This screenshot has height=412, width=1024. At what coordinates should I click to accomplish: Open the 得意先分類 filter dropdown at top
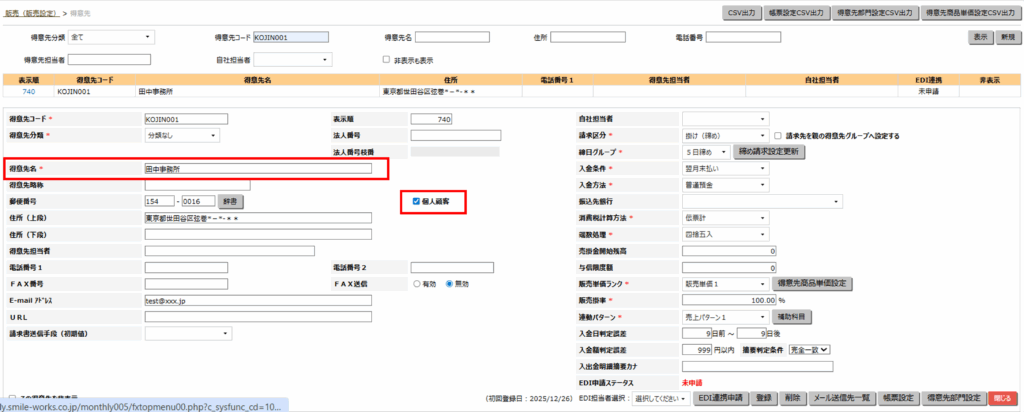pyautogui.click(x=111, y=37)
